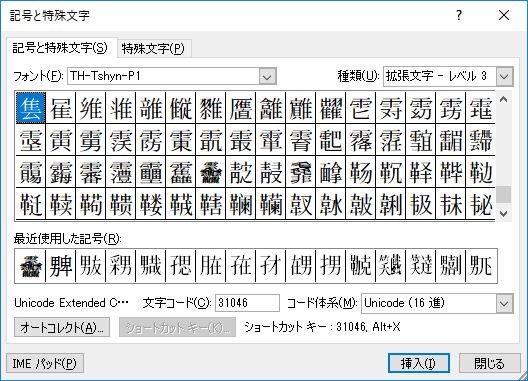528x381 pixels.
Task: Click the 文字コード field showing 31046
Action: coord(247,303)
